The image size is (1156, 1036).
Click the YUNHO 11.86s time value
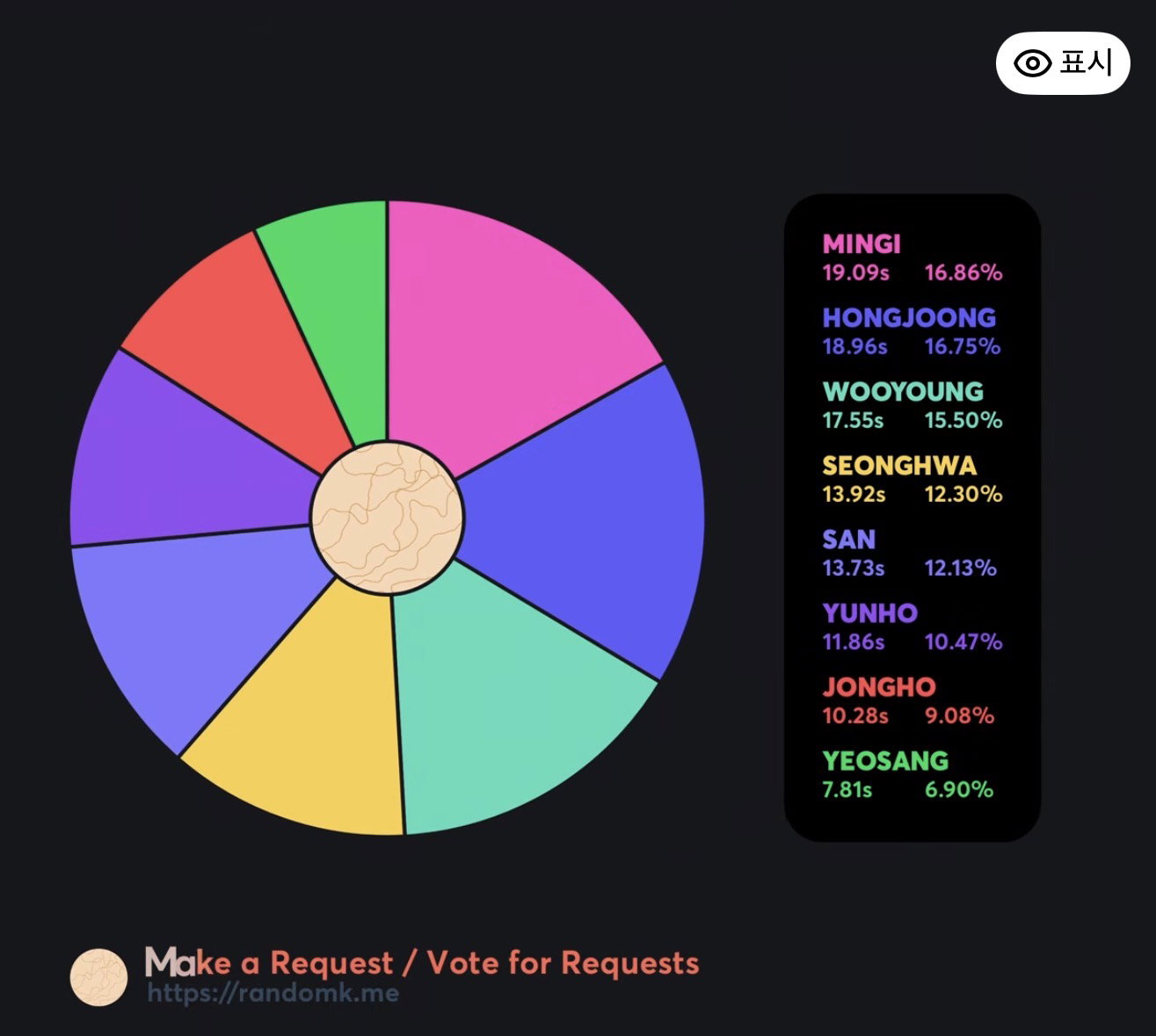(x=854, y=641)
